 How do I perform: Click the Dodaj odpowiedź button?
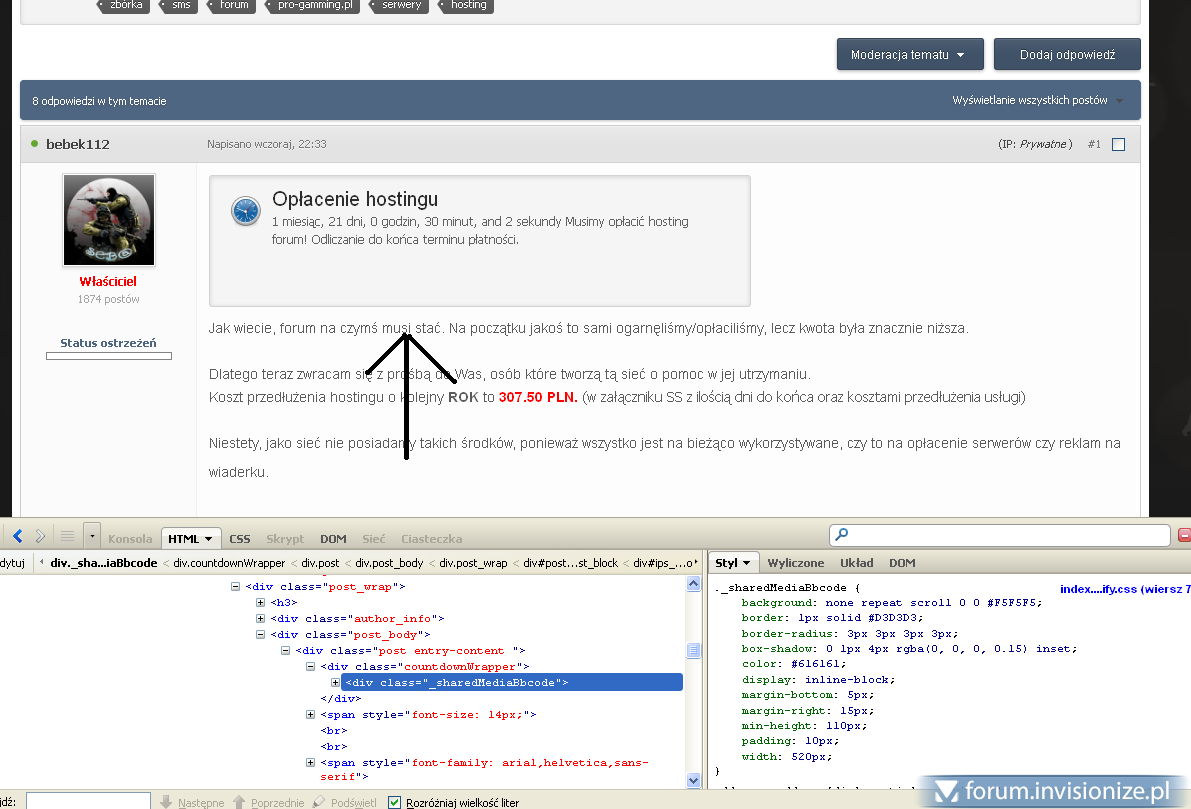1066,55
